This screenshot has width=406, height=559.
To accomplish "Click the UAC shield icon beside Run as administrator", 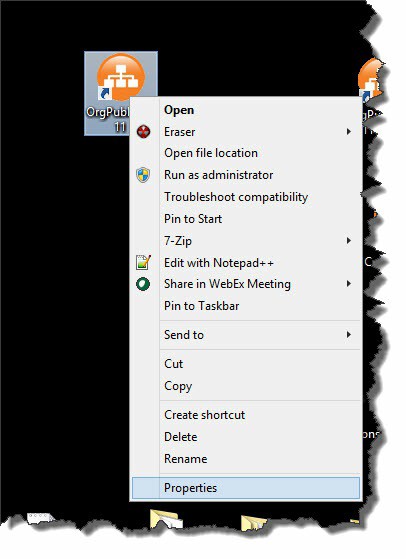I will 143,175.
